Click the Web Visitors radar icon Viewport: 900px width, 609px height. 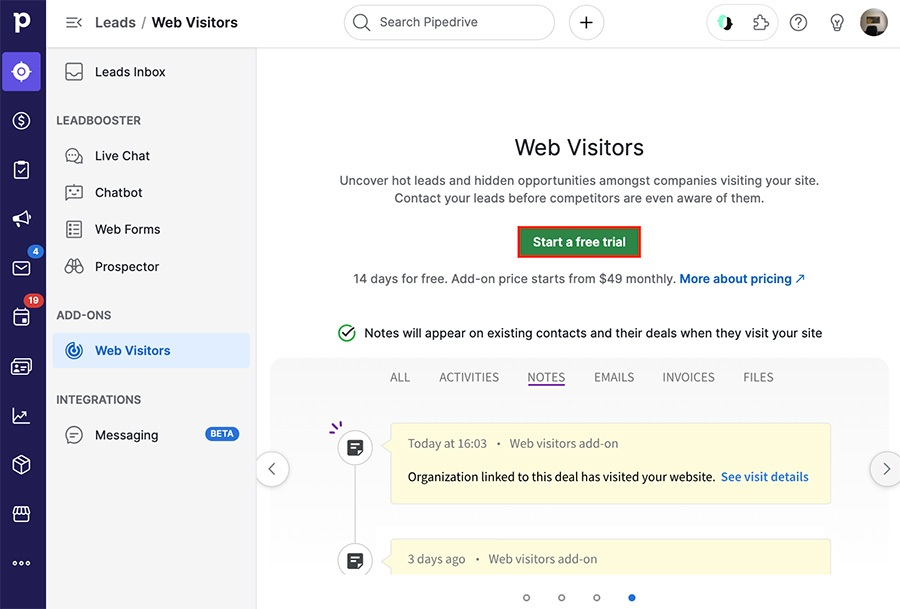74,350
